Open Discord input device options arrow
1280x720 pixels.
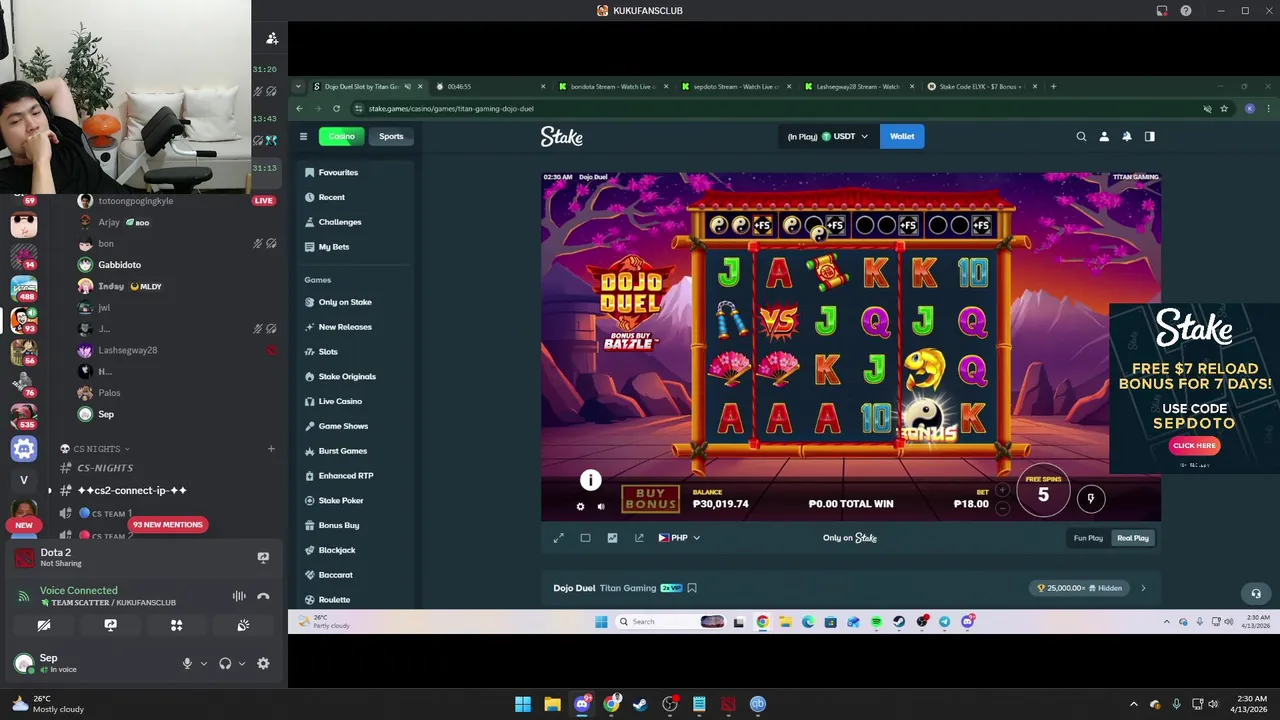pos(204,663)
